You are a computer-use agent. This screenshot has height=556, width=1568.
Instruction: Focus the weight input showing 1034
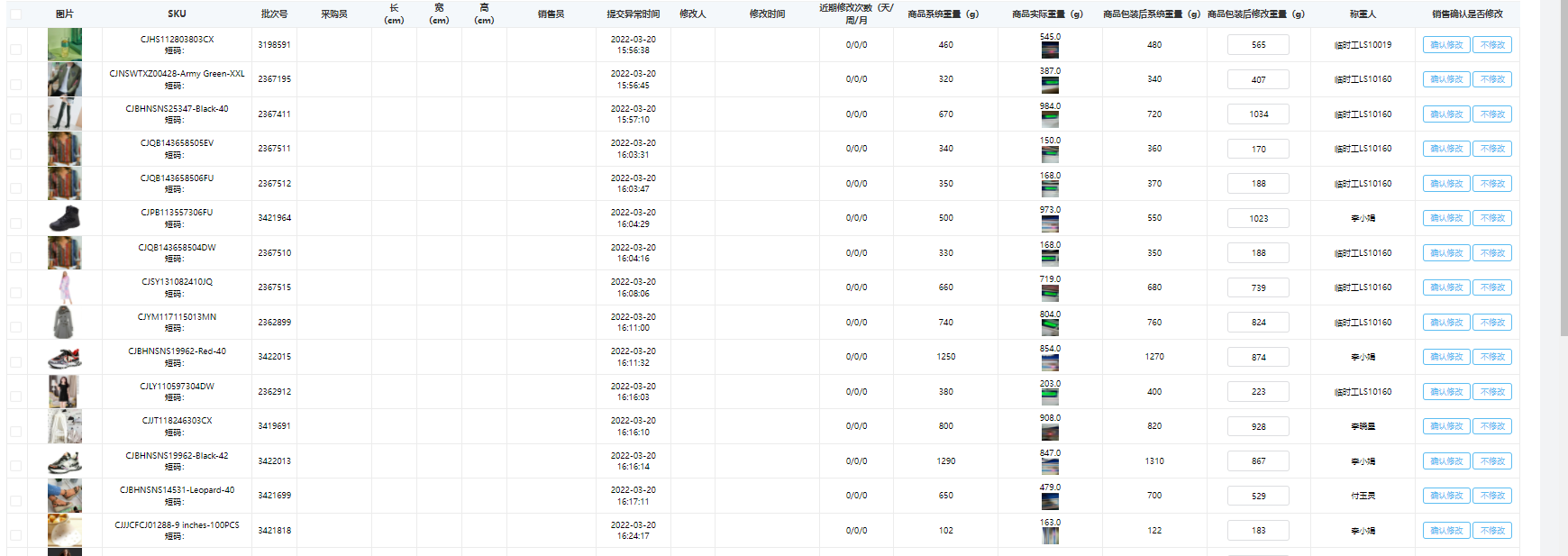(x=1258, y=114)
